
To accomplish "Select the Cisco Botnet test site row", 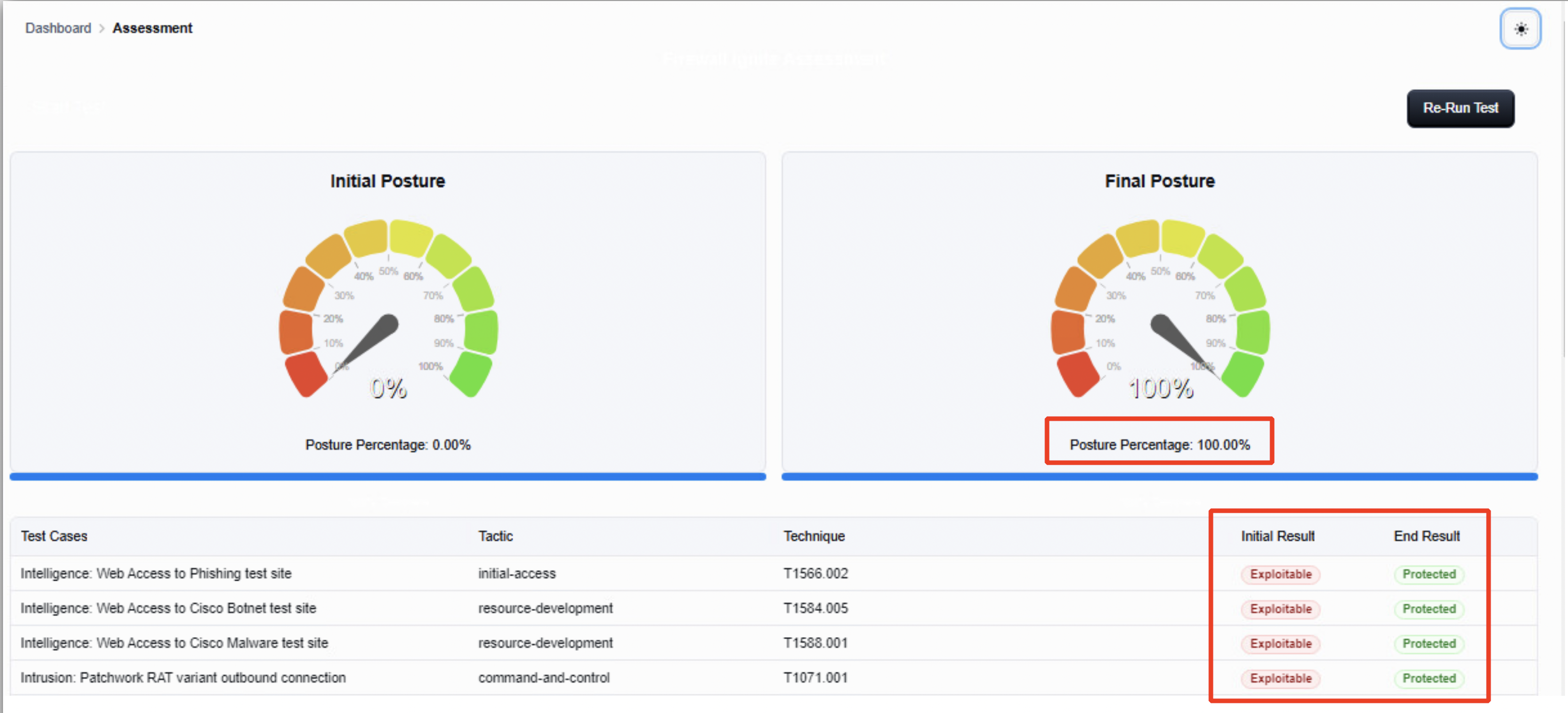I will click(168, 608).
